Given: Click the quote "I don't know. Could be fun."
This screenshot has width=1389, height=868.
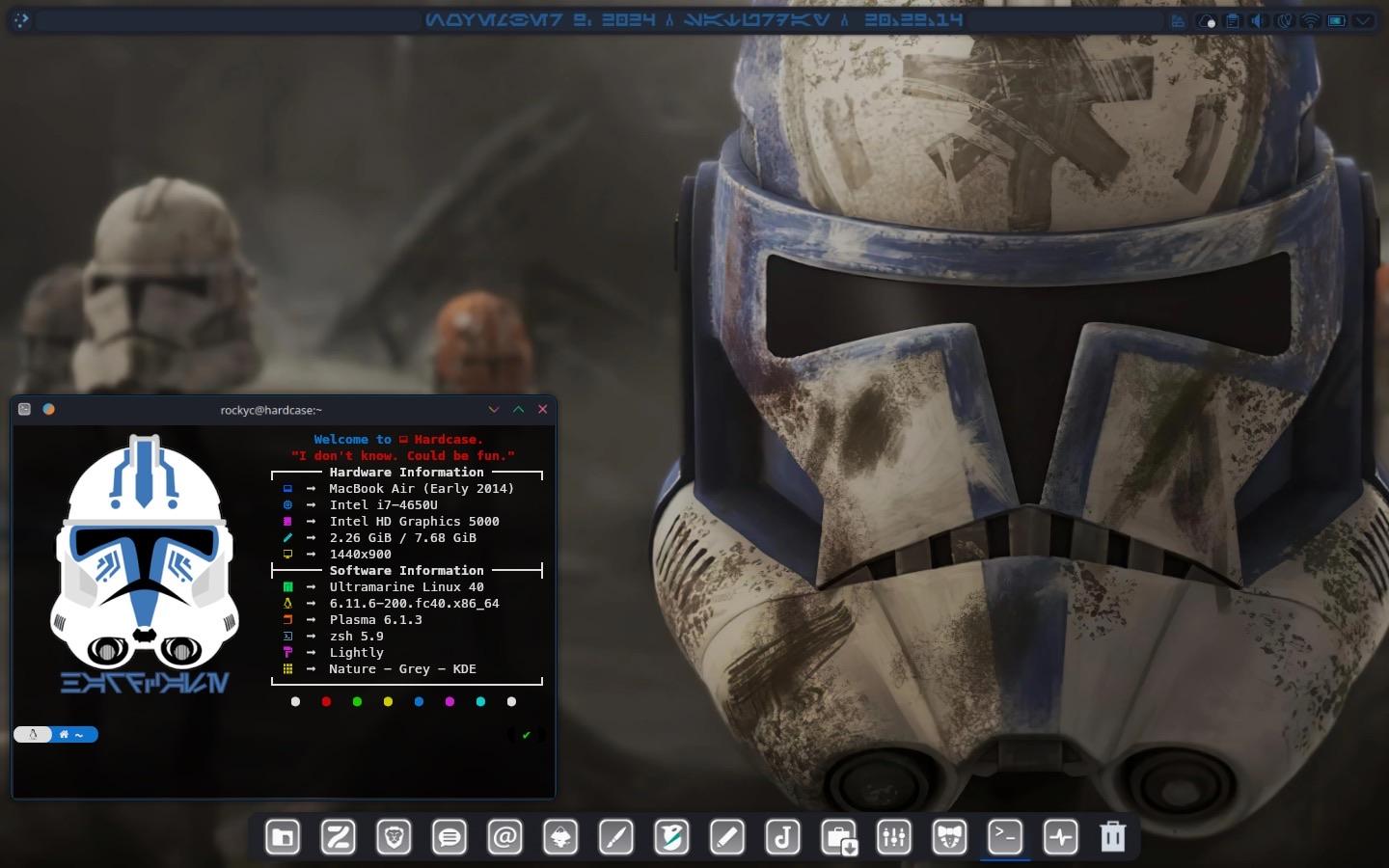Looking at the screenshot, I should point(403,455).
